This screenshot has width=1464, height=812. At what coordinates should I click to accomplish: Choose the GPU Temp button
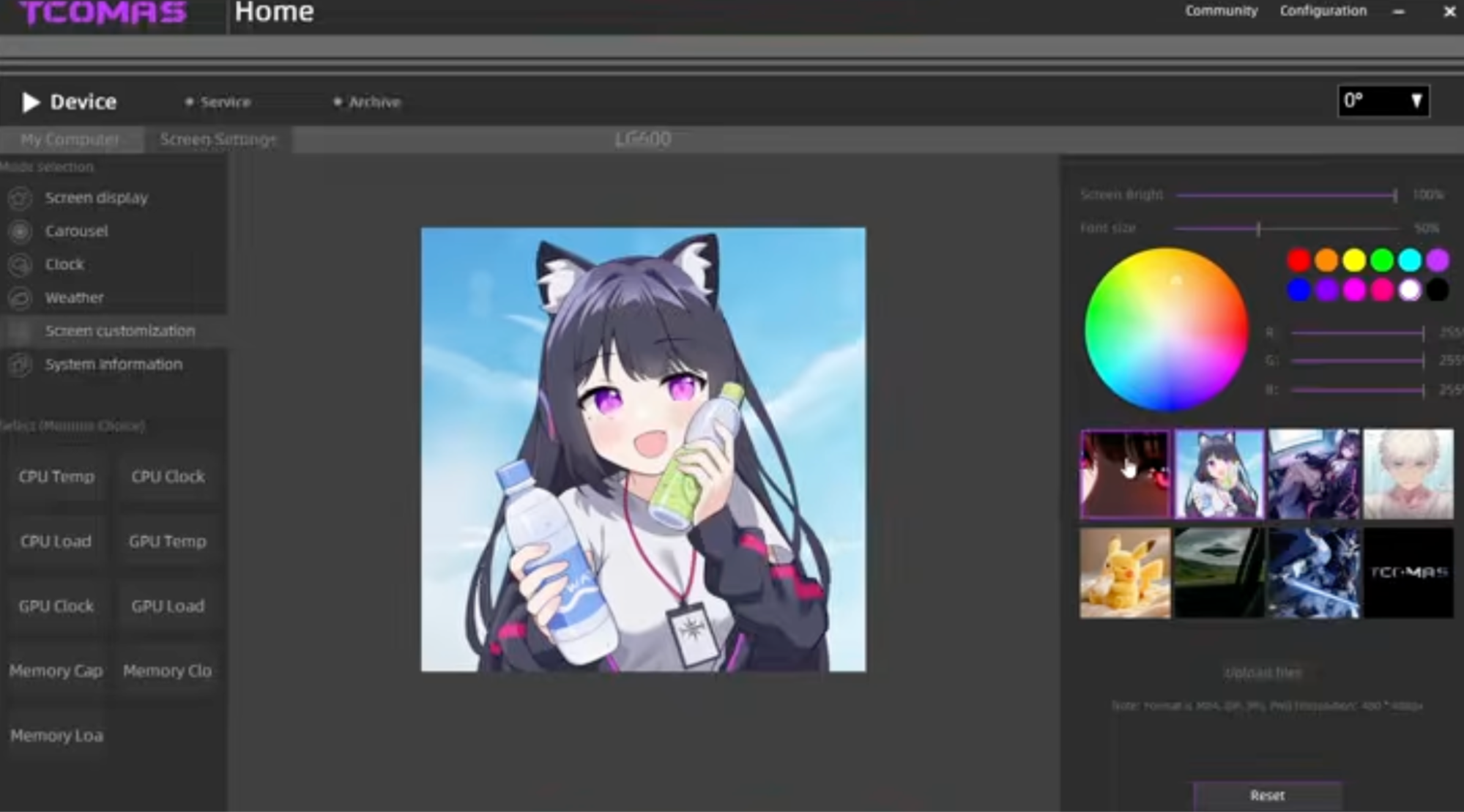168,542
